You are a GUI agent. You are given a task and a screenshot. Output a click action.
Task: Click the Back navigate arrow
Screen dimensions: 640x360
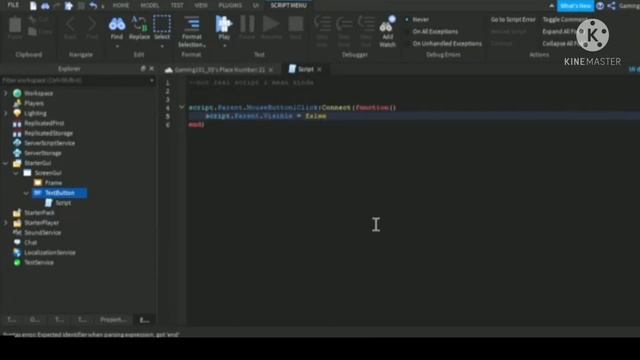click(x=70, y=24)
